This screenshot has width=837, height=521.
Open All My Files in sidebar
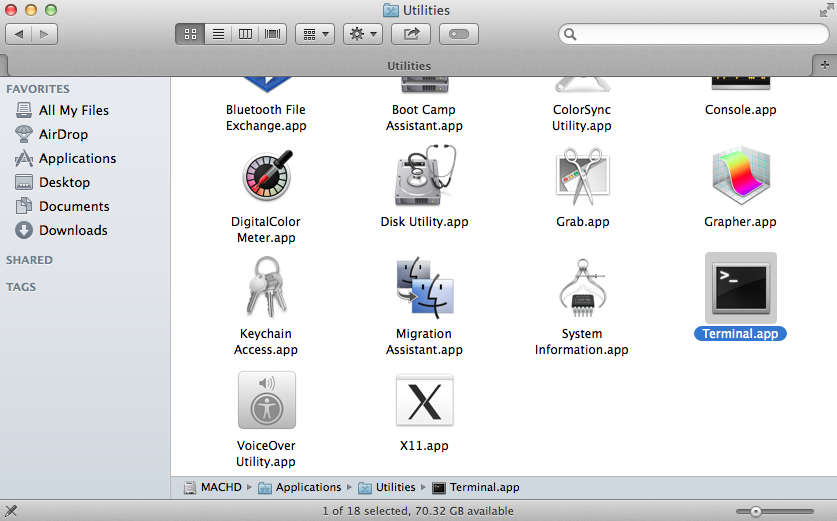coord(74,110)
